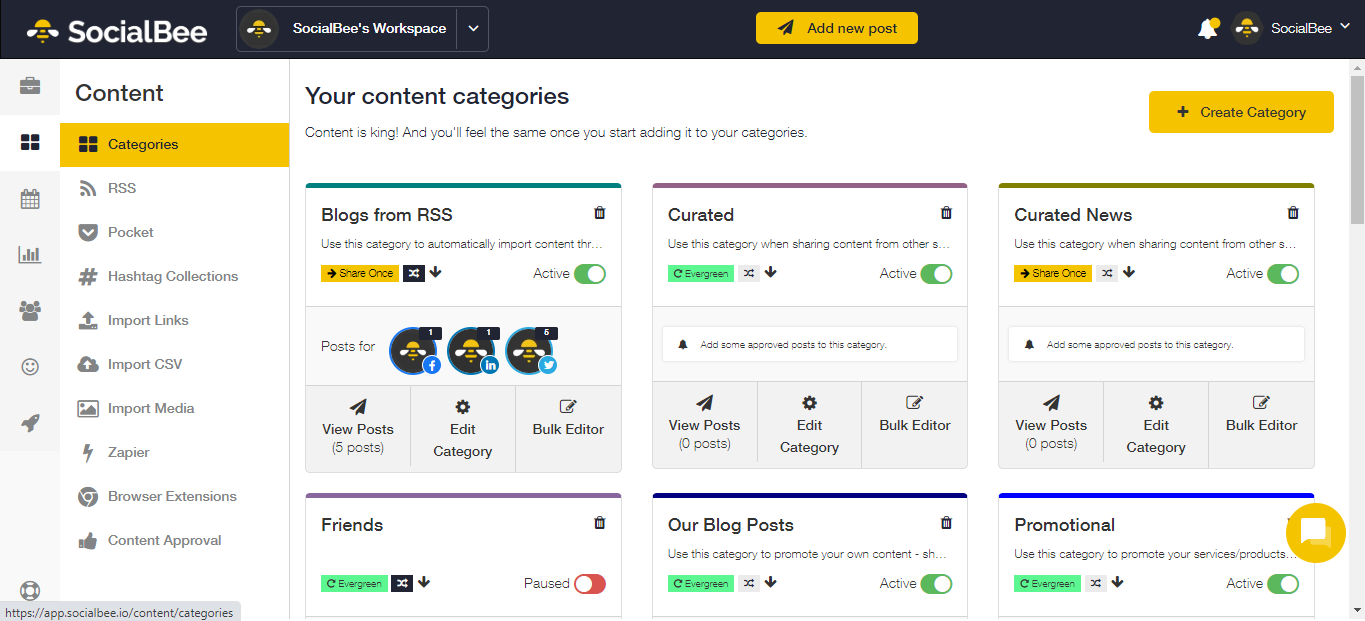
Task: Delete the Curated category via its trash icon
Action: [946, 212]
